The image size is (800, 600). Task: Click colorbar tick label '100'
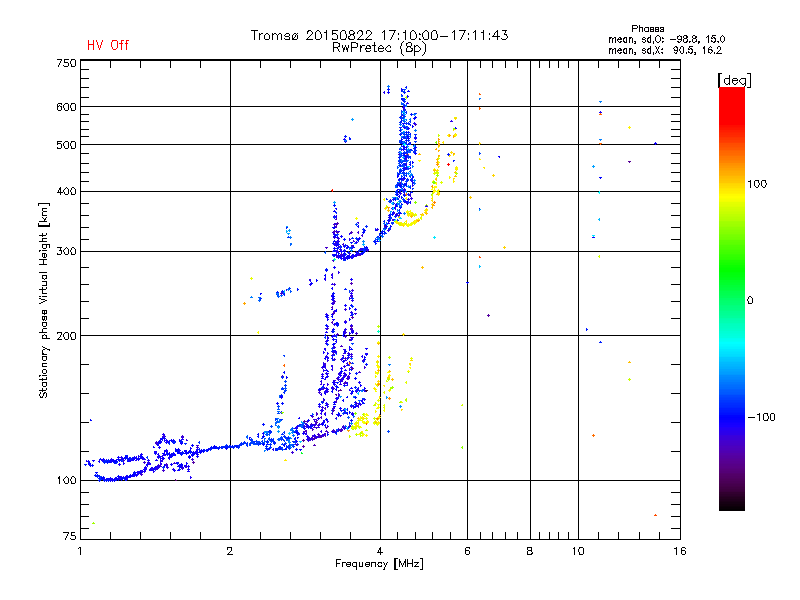757,184
